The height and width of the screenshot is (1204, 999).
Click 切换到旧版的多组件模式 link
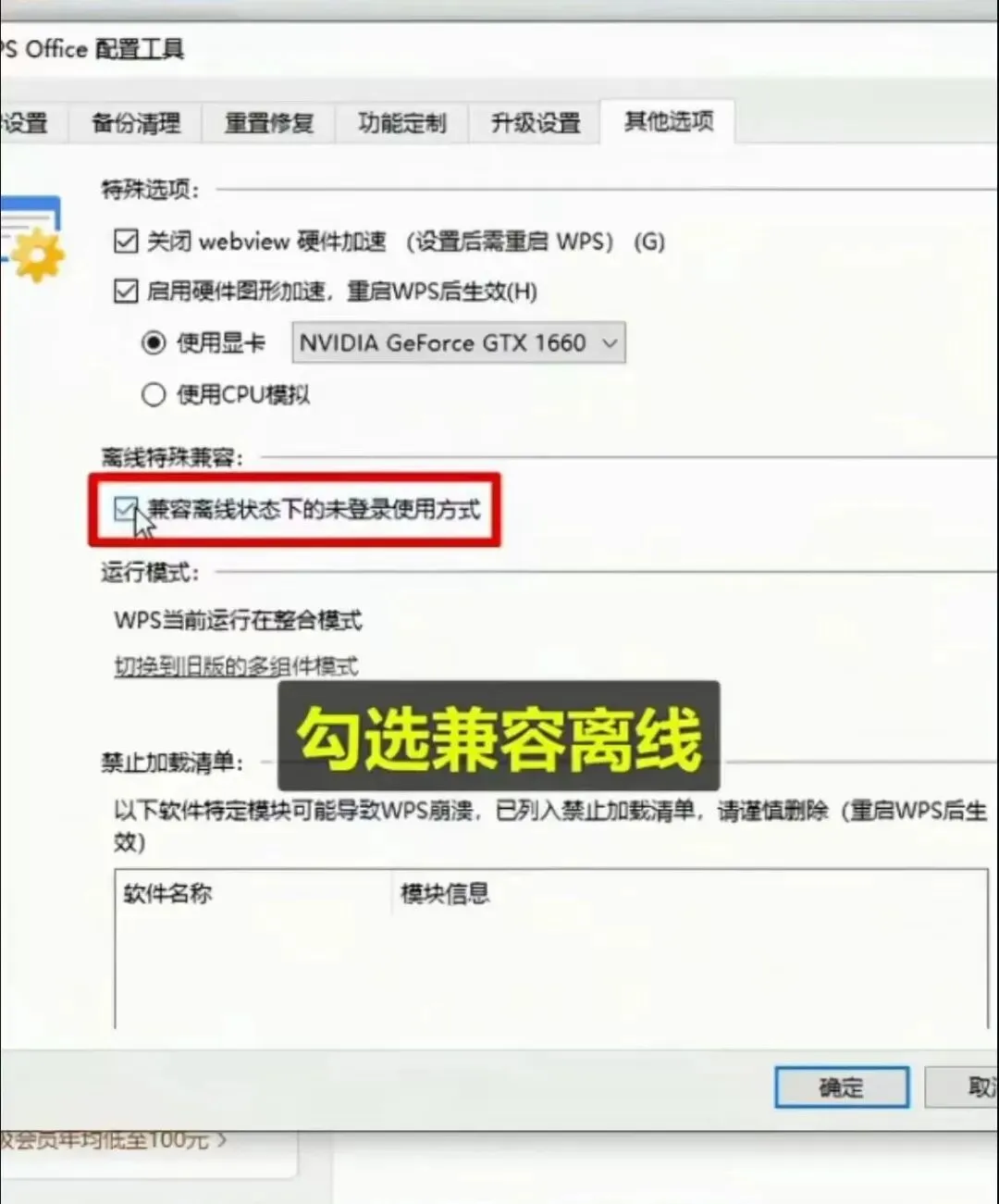coord(236,666)
